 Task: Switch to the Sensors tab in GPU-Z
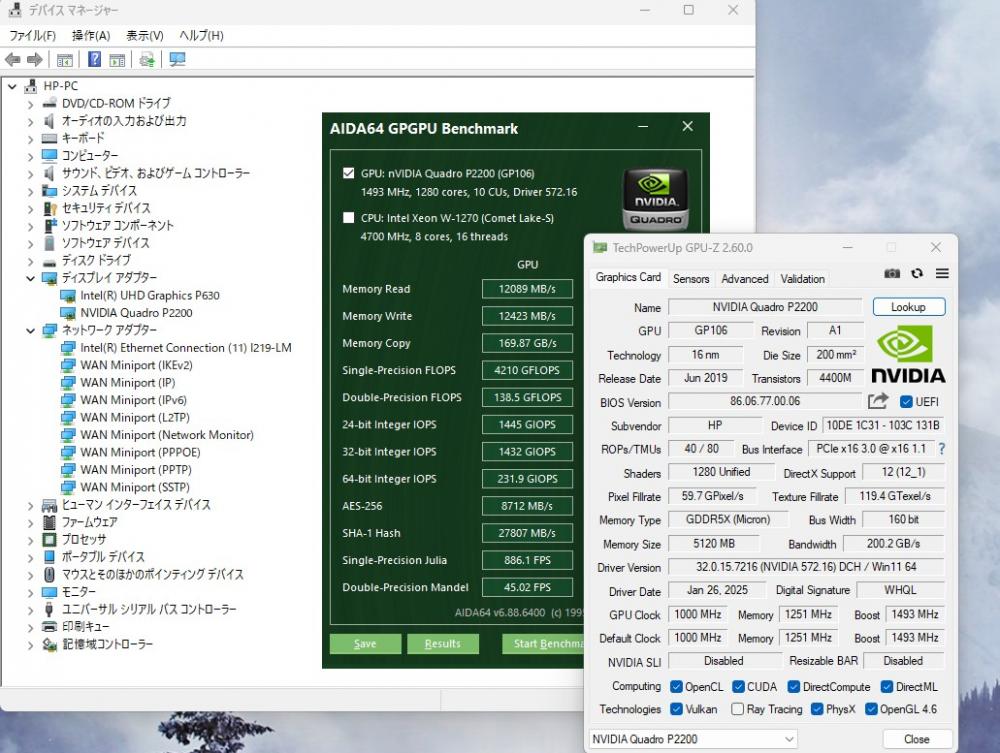[691, 279]
